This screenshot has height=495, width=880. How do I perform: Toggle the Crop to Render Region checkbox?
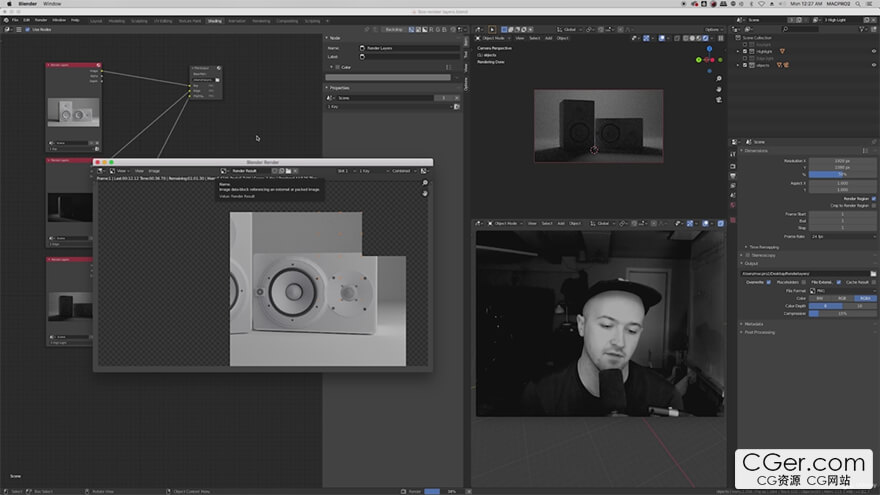(874, 205)
